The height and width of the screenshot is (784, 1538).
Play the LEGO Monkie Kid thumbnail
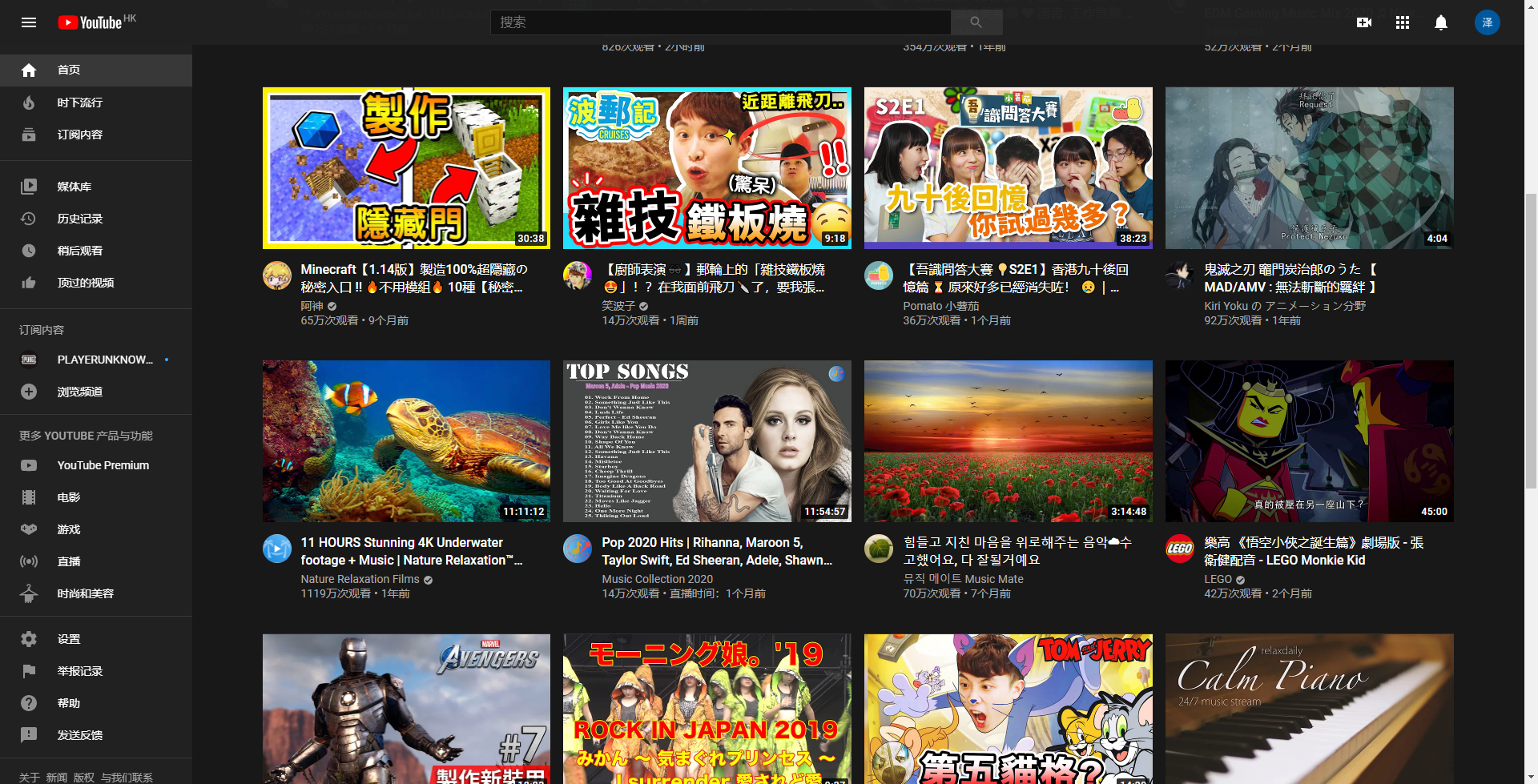1310,441
